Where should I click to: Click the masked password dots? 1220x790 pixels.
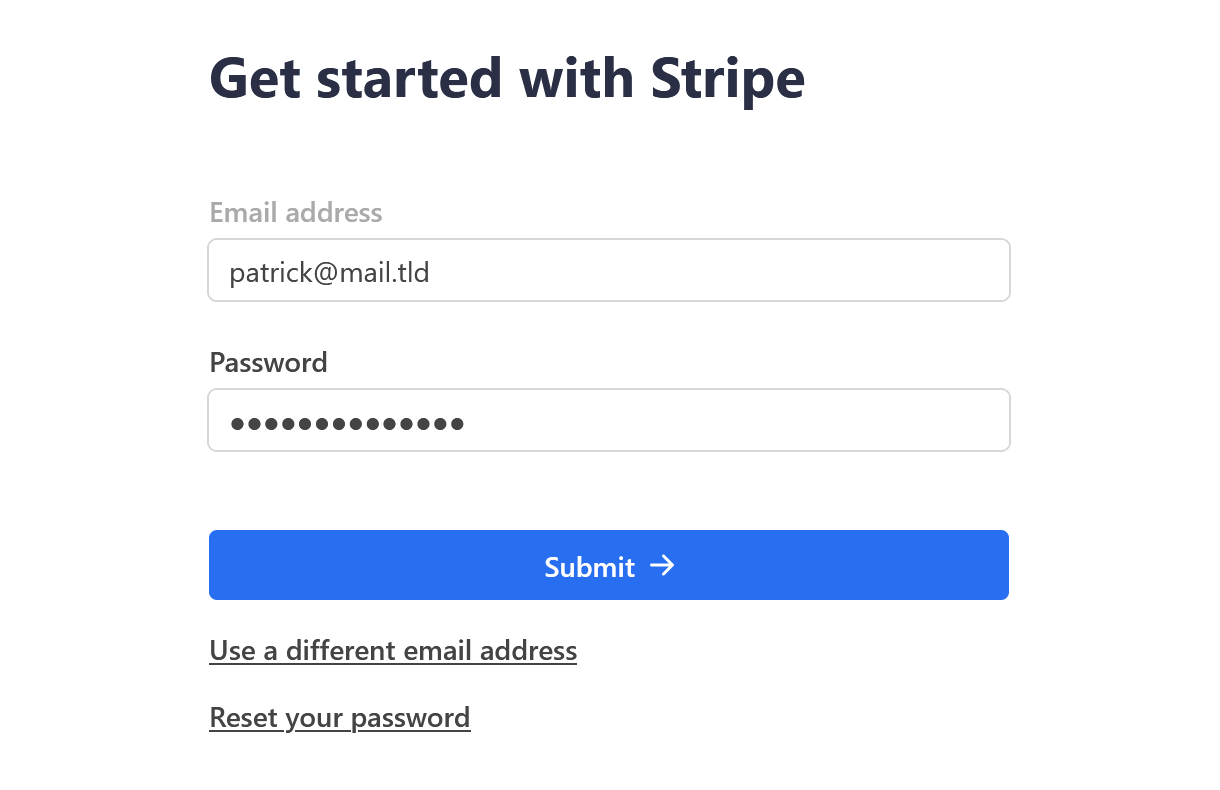pyautogui.click(x=347, y=423)
